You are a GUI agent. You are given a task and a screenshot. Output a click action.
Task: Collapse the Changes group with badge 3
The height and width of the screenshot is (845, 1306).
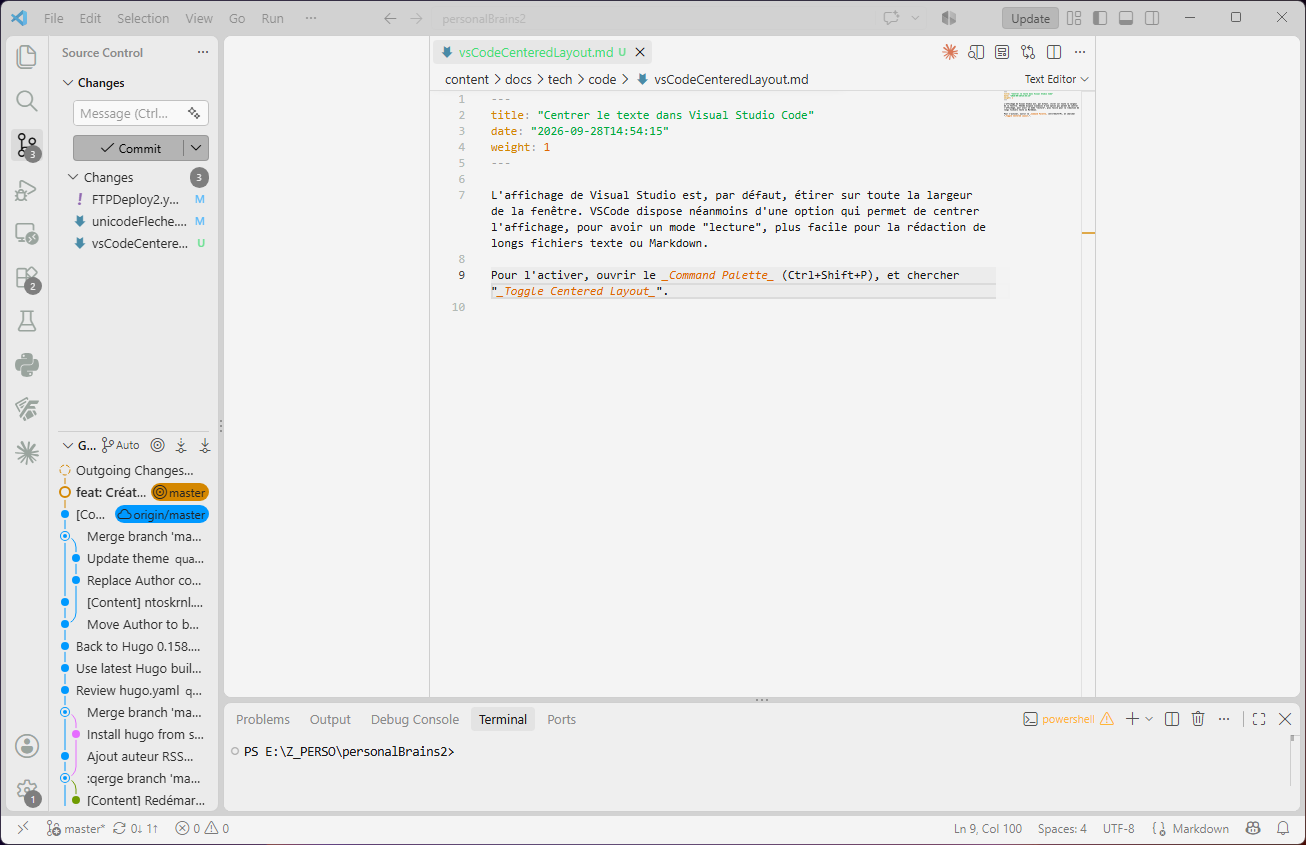click(x=135, y=177)
